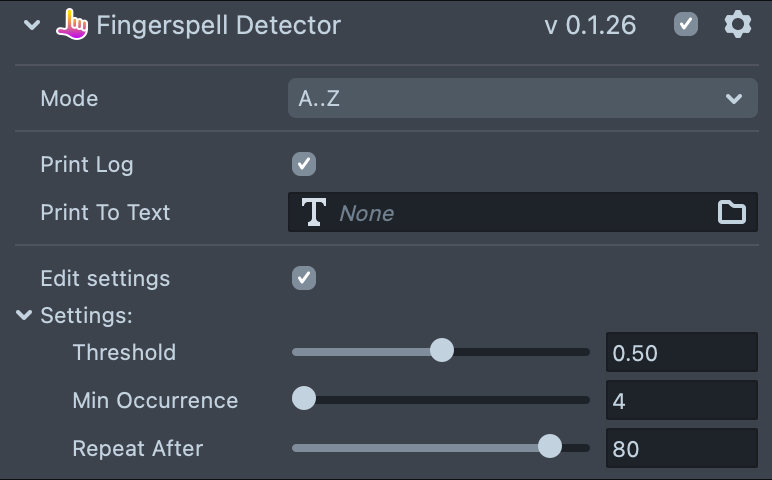
Task: Click the Fingerspell Detector title label
Action: point(218,25)
